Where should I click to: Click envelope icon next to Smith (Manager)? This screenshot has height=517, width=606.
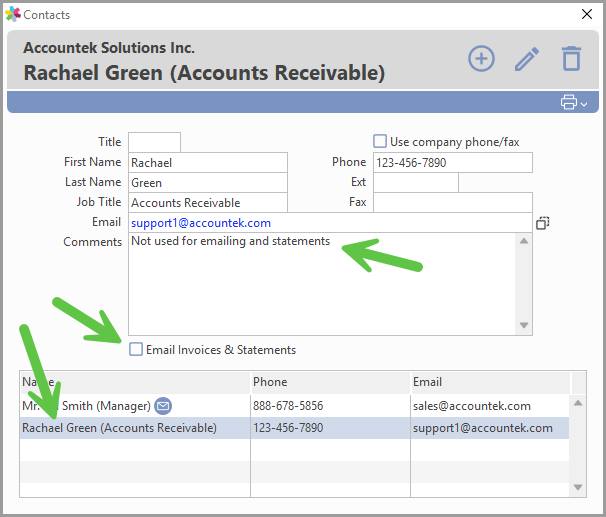tap(163, 406)
